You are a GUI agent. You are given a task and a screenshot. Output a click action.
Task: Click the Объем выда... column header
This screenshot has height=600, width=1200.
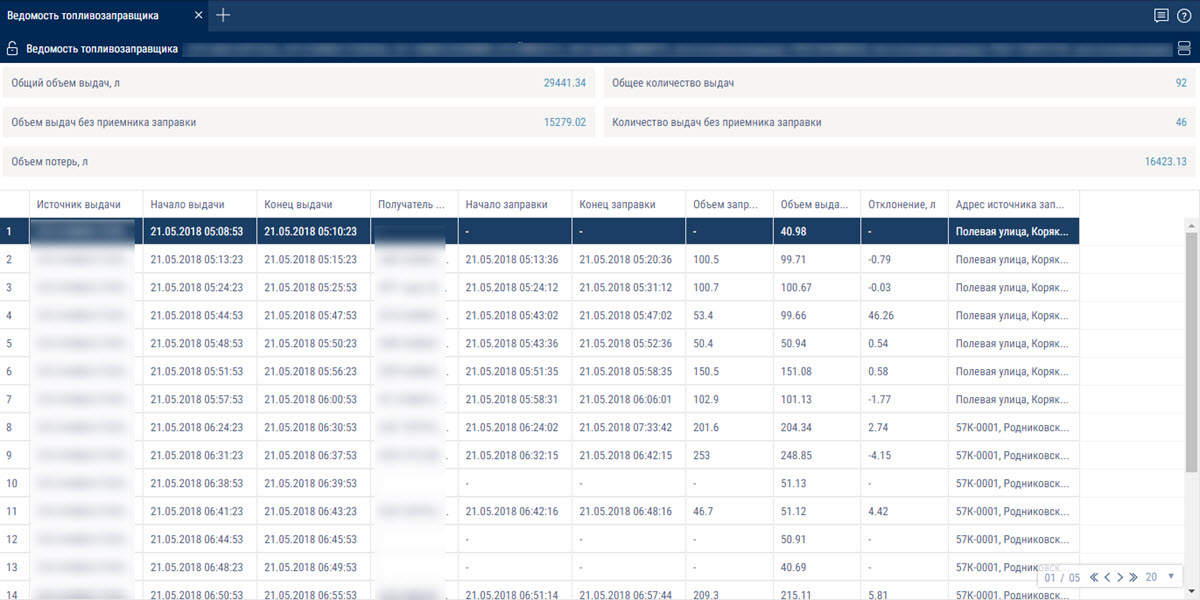[817, 204]
